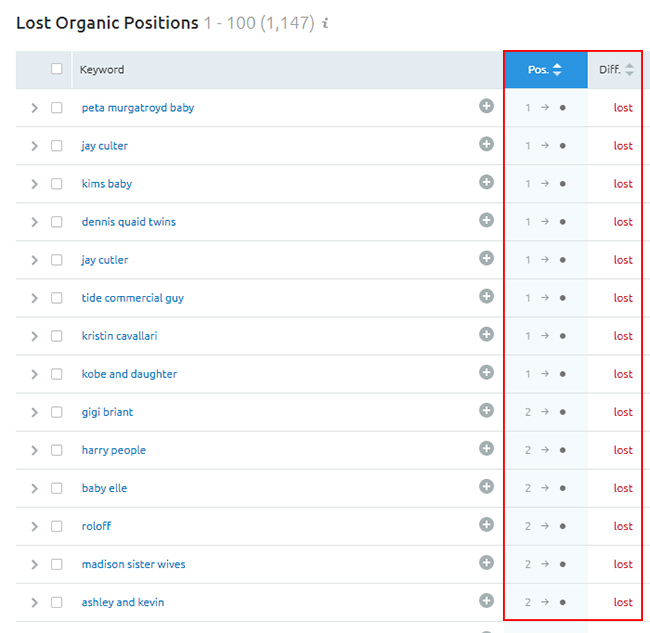The height and width of the screenshot is (633, 650).
Task: Click Keyword column header
Action: [x=102, y=70]
